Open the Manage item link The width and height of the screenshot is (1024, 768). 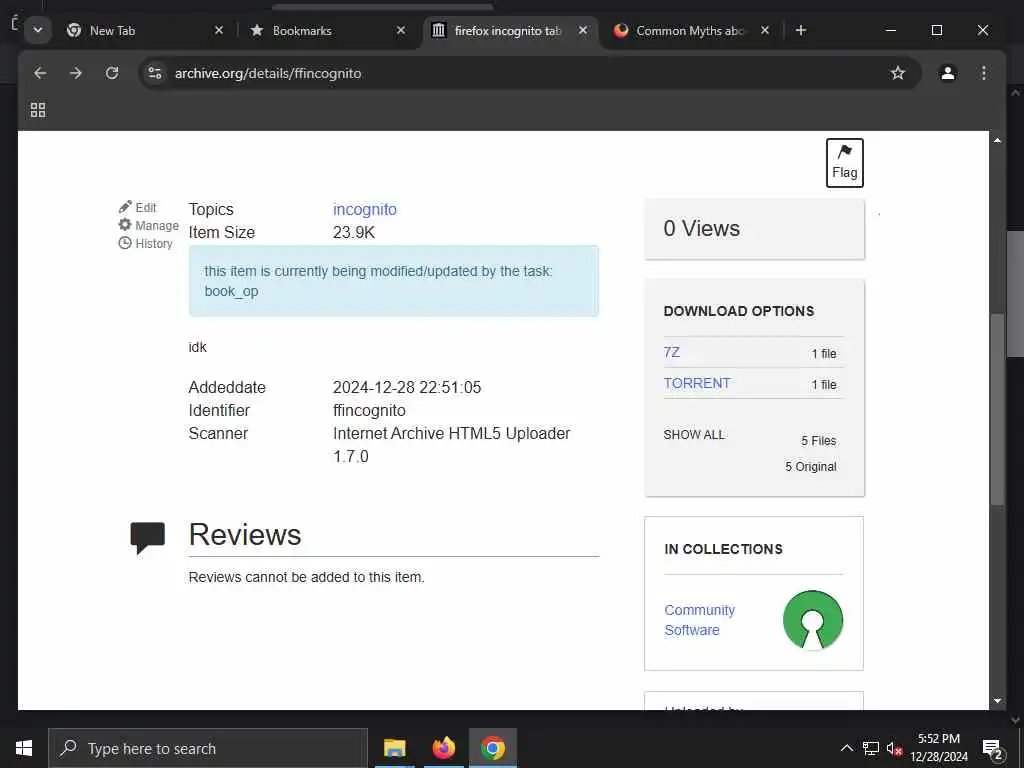[x=148, y=225]
